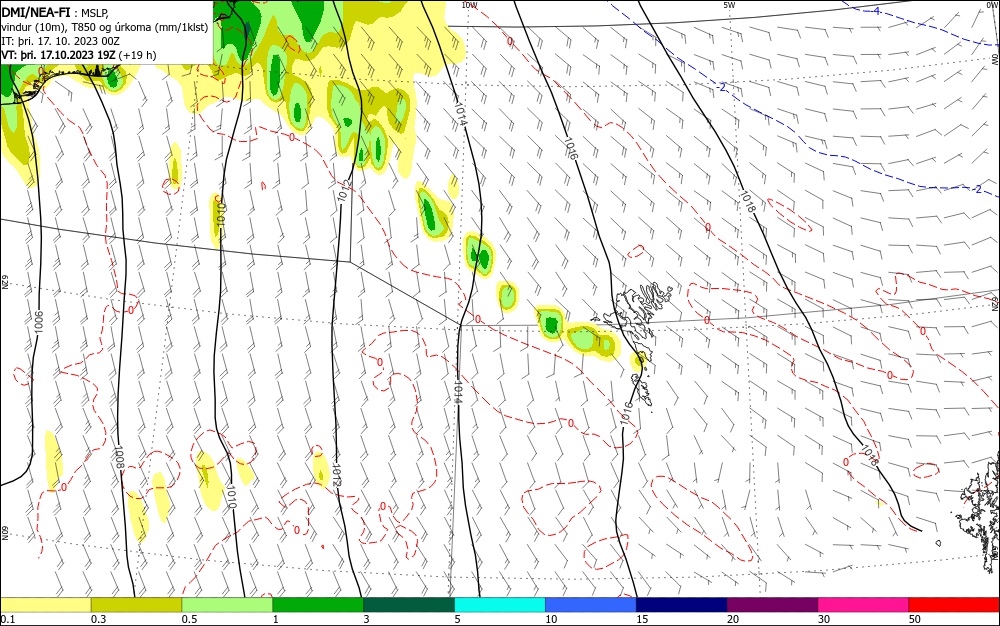1000x626 pixels.
Task: Click the 1008 isobar label
Action: click(119, 458)
